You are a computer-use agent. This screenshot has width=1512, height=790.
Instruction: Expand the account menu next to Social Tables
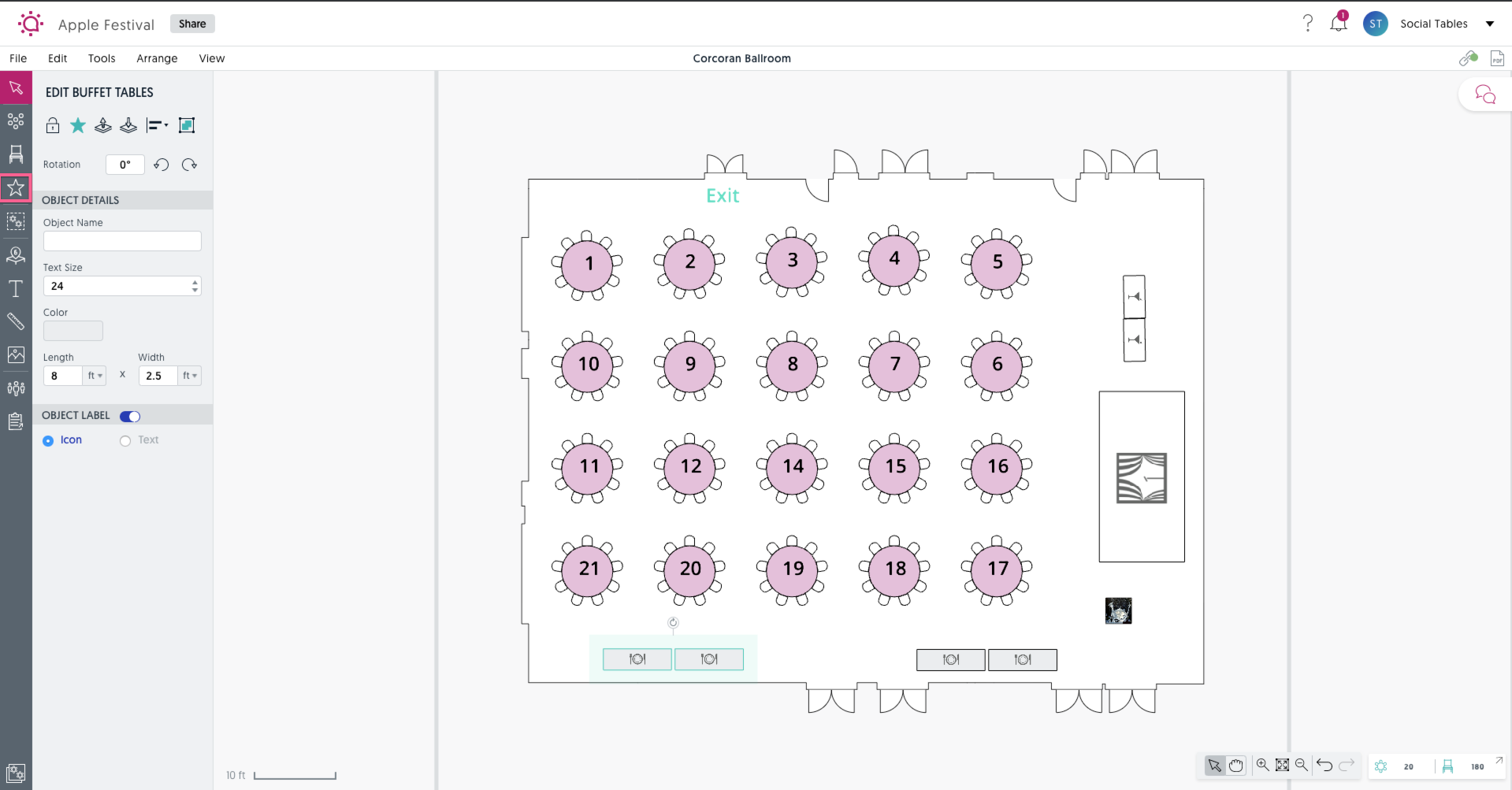tap(1491, 24)
